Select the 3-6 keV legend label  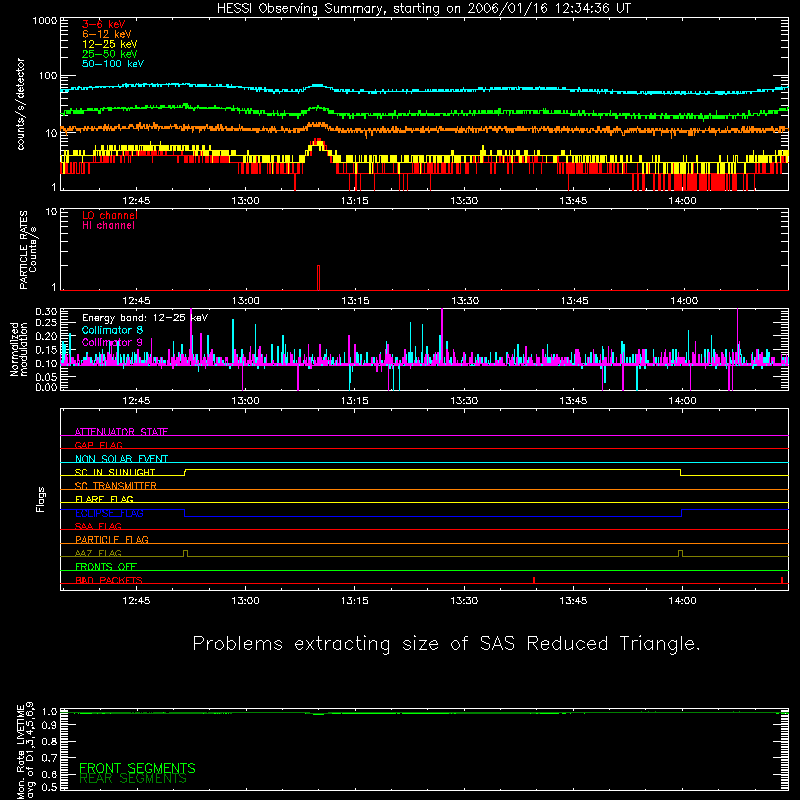point(104,24)
